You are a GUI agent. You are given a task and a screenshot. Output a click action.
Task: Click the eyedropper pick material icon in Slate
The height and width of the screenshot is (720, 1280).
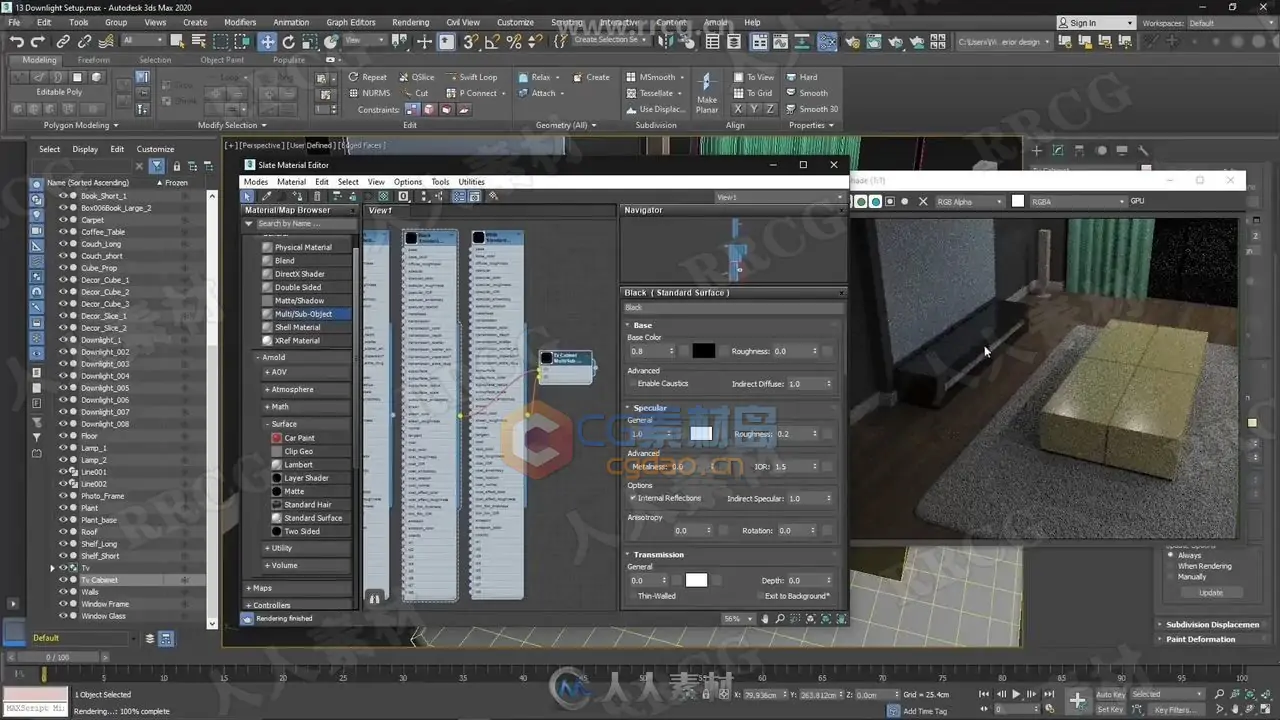(266, 196)
